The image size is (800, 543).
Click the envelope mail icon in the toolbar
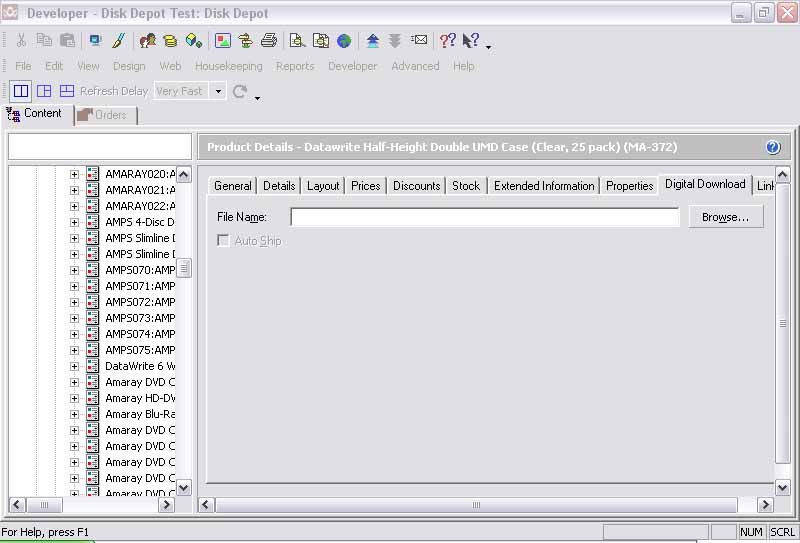[x=419, y=41]
